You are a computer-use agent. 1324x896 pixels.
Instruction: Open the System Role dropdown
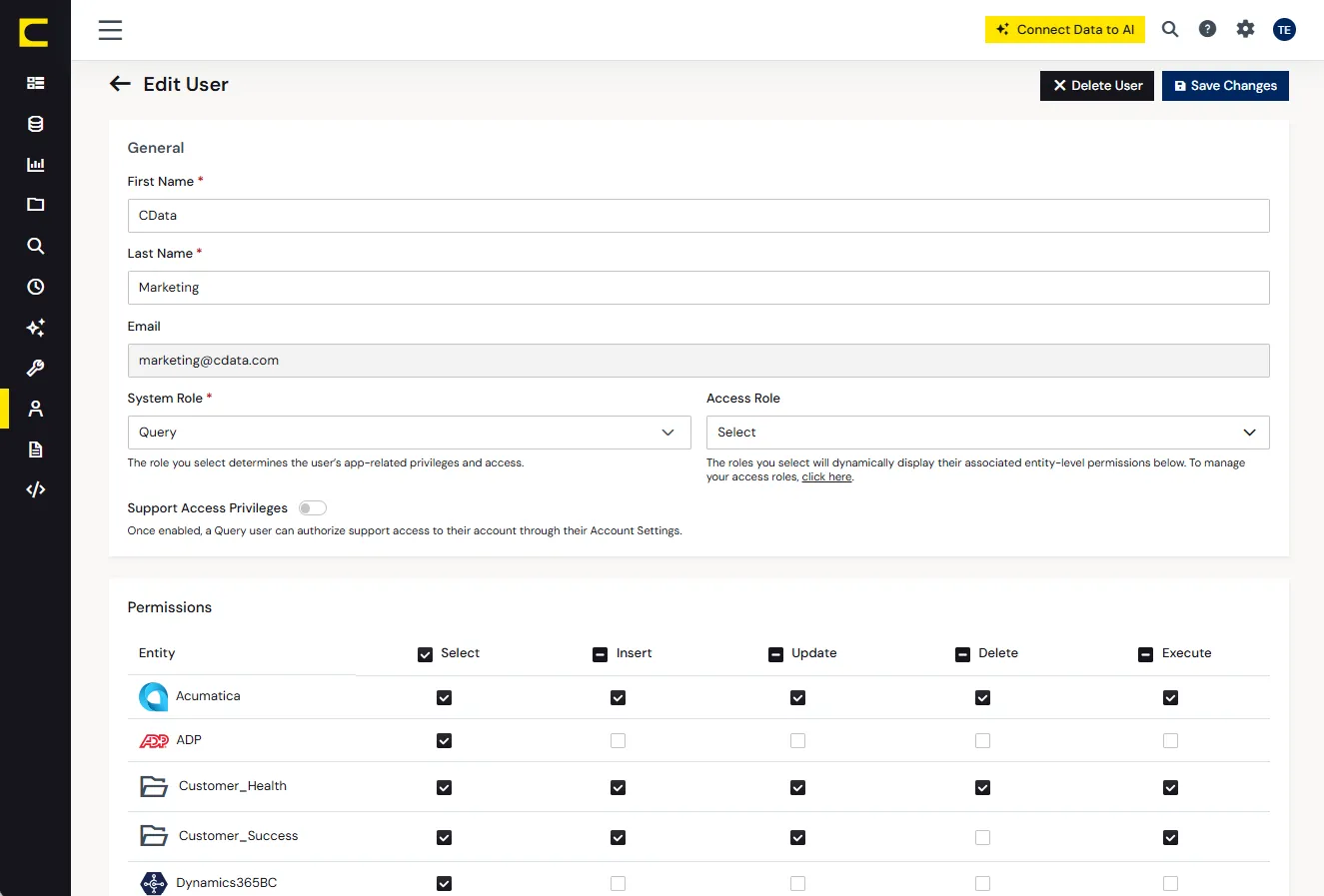(x=410, y=433)
